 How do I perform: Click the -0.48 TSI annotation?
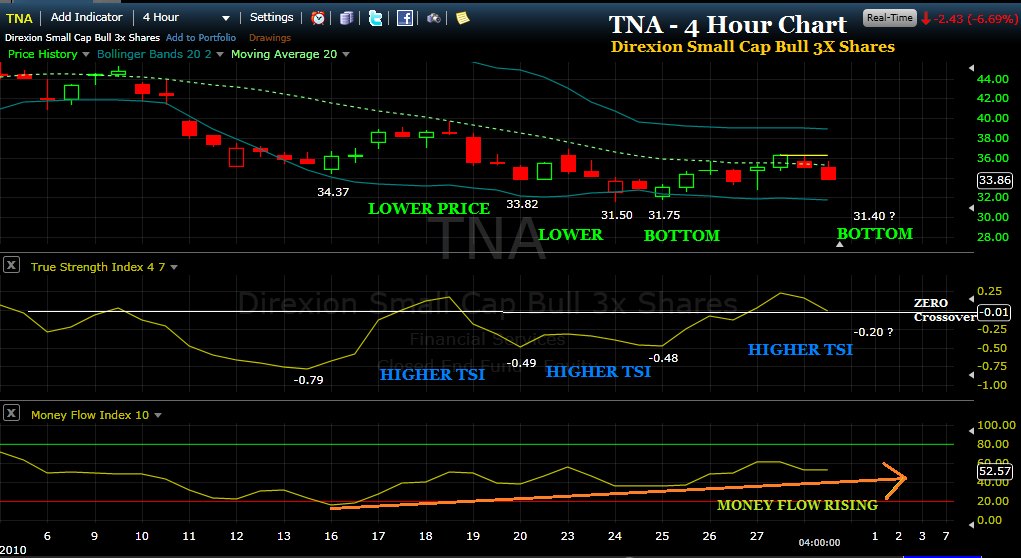coord(664,357)
